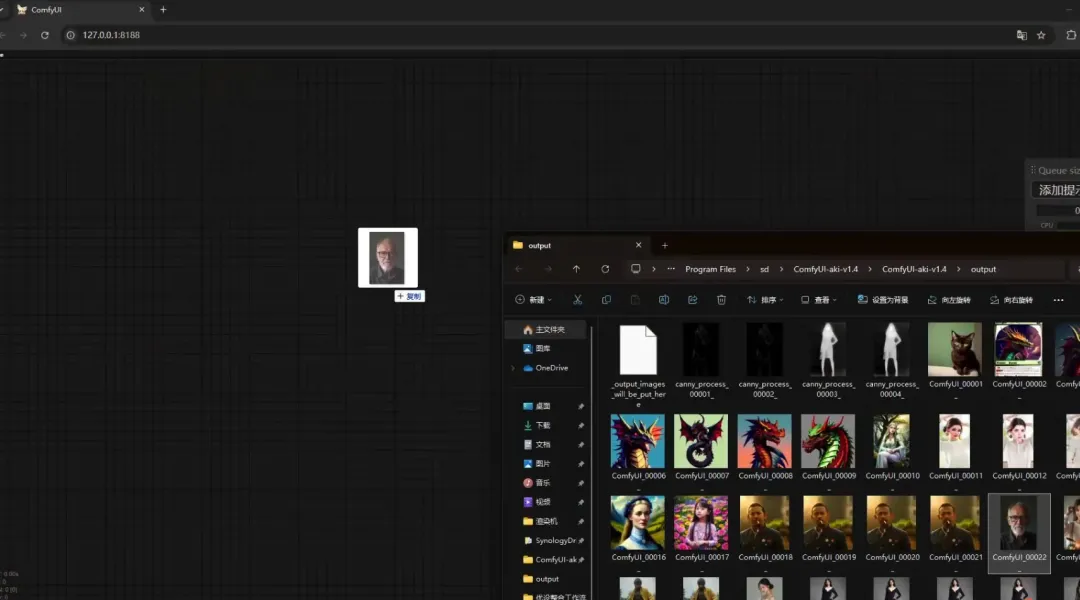Screen dimensions: 1080x600
Task: Add a new Explorer tab beside output
Action: [x=665, y=245]
